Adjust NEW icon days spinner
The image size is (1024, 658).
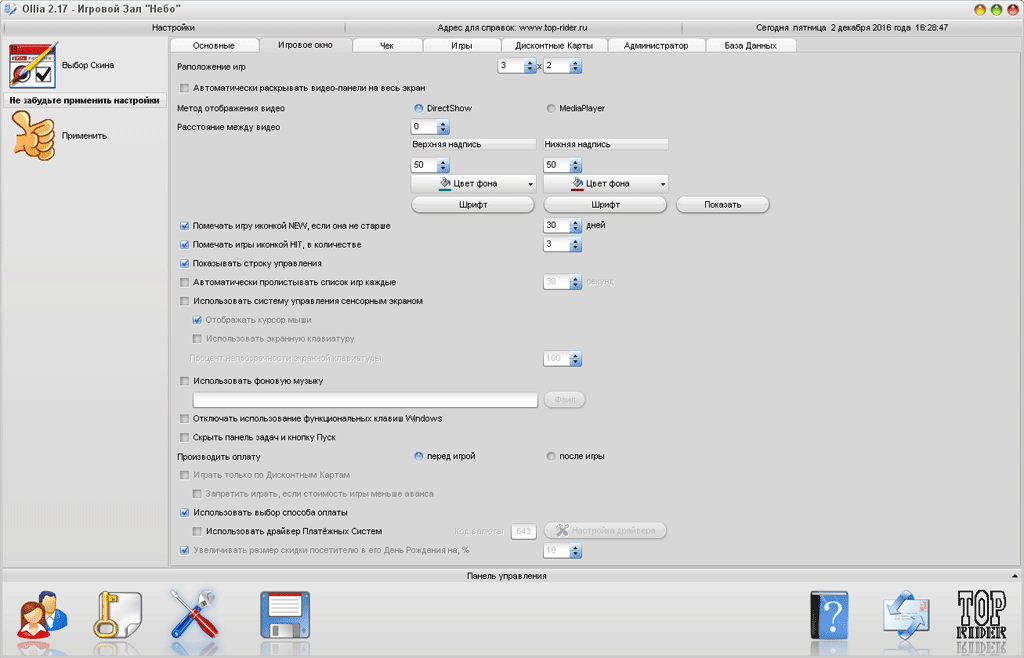[x=575, y=226]
